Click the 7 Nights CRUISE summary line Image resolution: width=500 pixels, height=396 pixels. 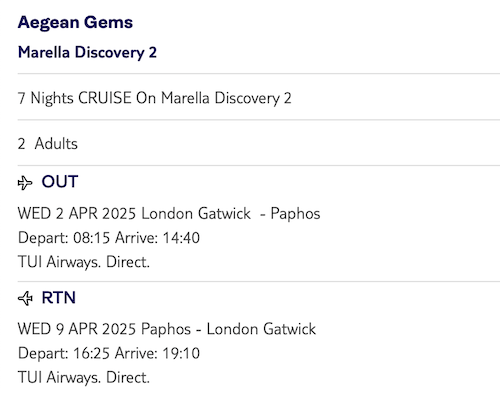click(155, 98)
